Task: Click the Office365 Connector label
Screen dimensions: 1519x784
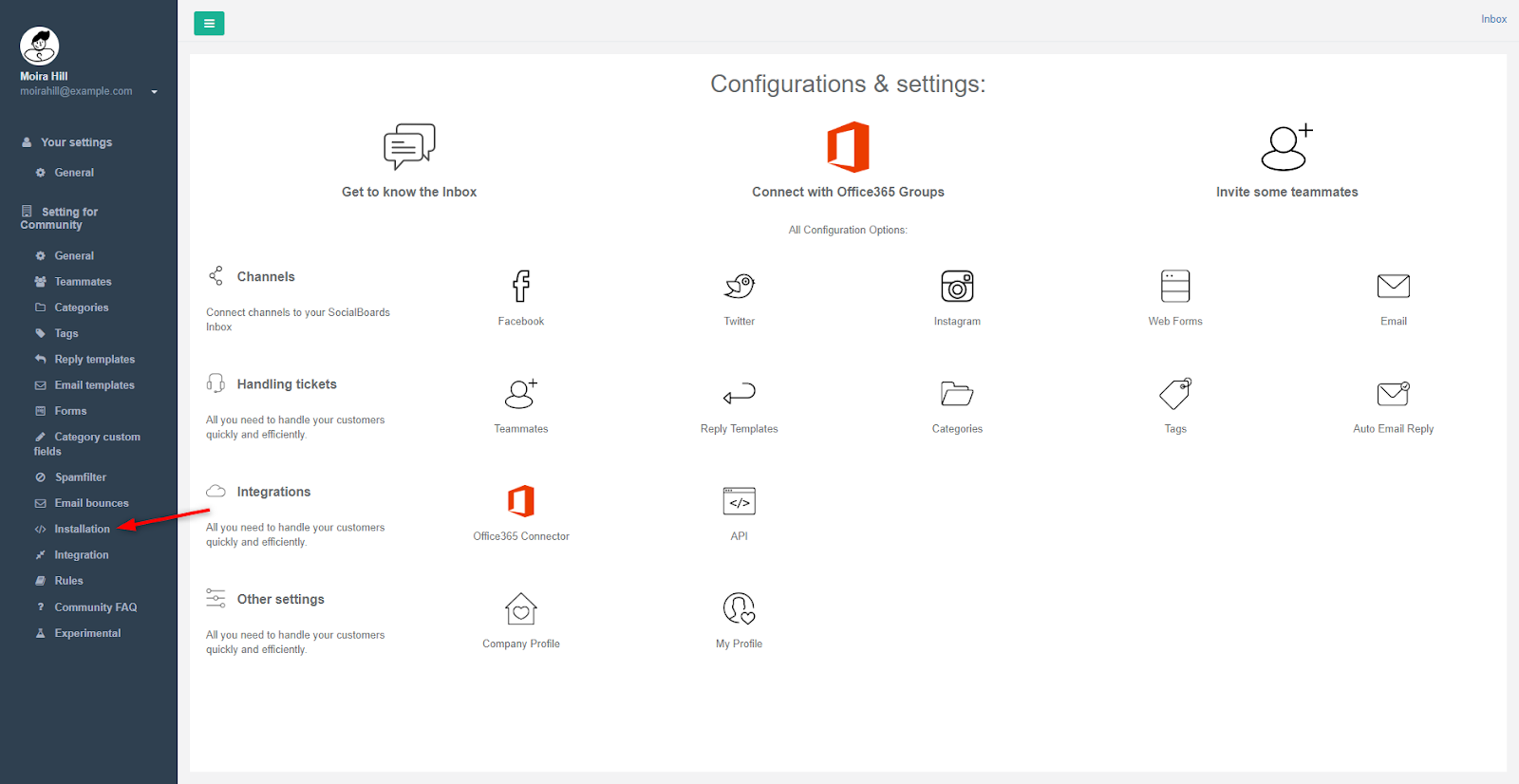Action: (521, 536)
